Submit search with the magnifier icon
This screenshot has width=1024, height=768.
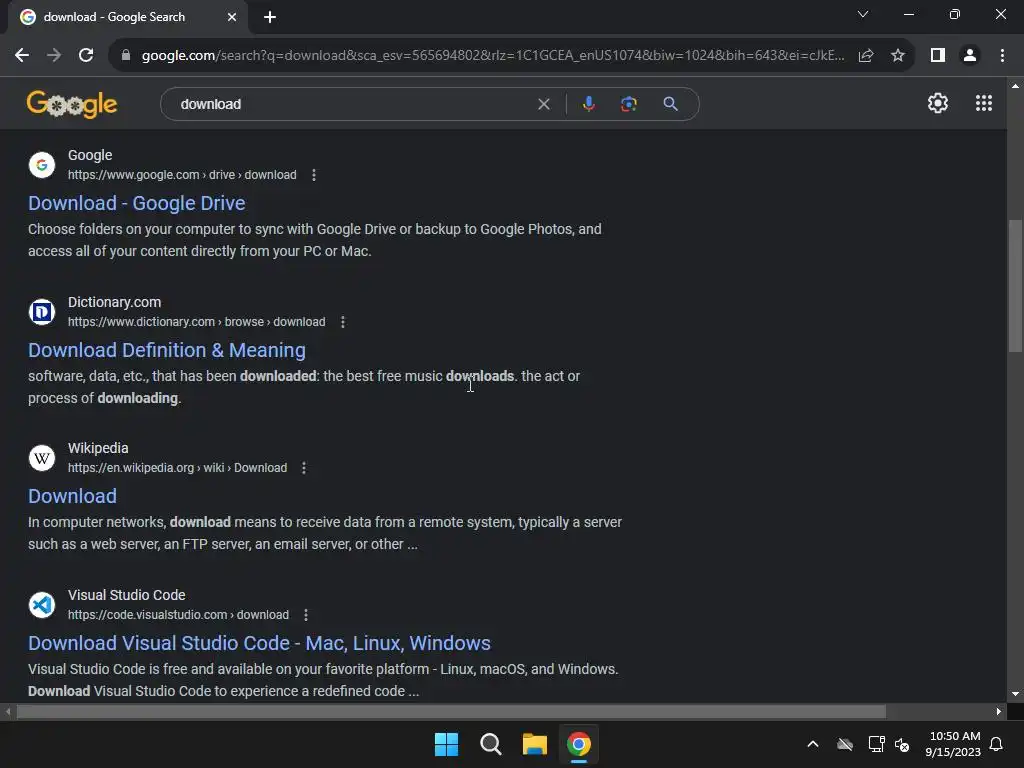[670, 104]
